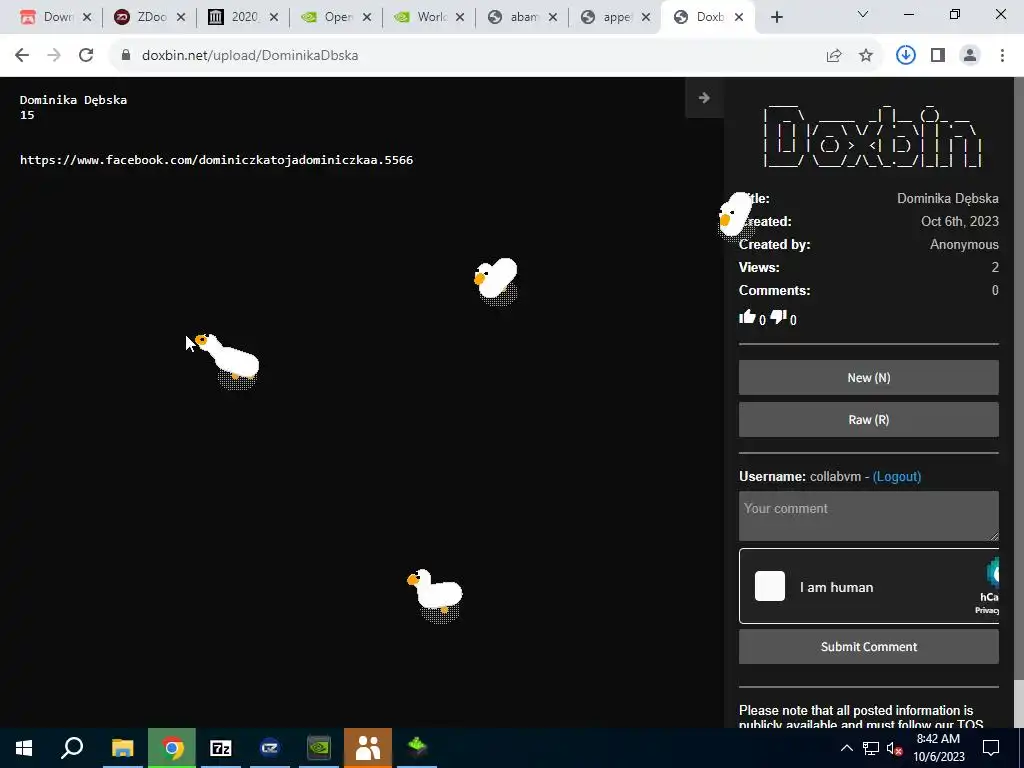Click the 'collabvm' username text

coord(835,477)
